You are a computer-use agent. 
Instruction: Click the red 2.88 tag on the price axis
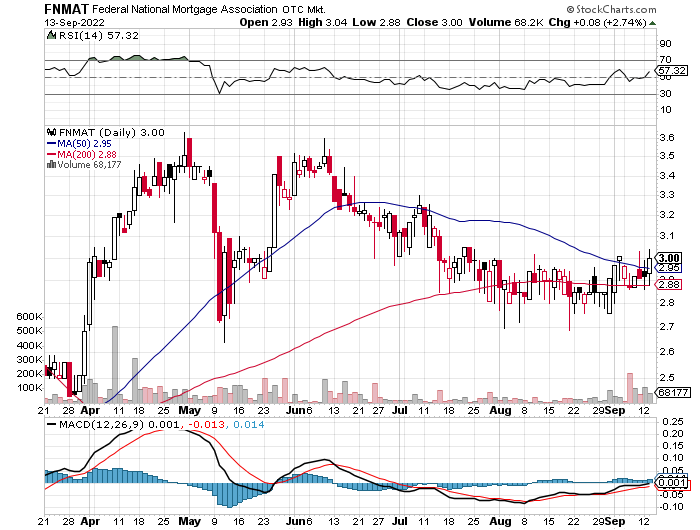(x=669, y=284)
